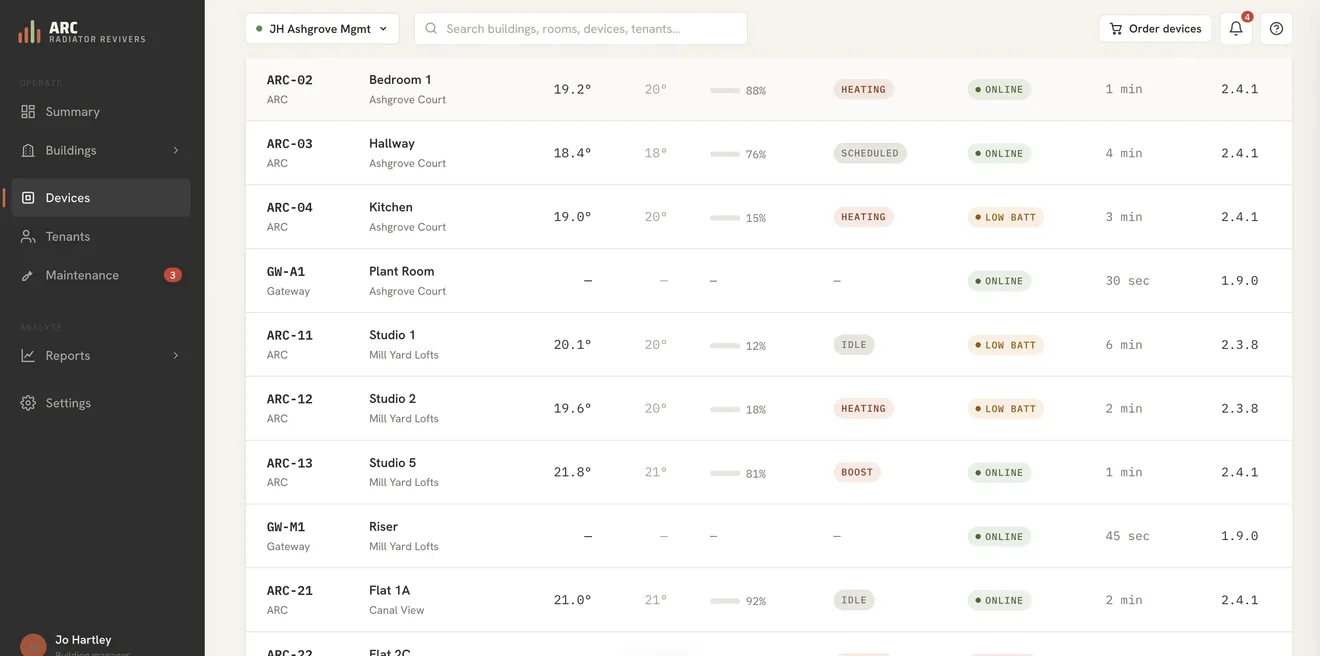Select device ARC-04
This screenshot has width=1320, height=656.
pyautogui.click(x=290, y=208)
